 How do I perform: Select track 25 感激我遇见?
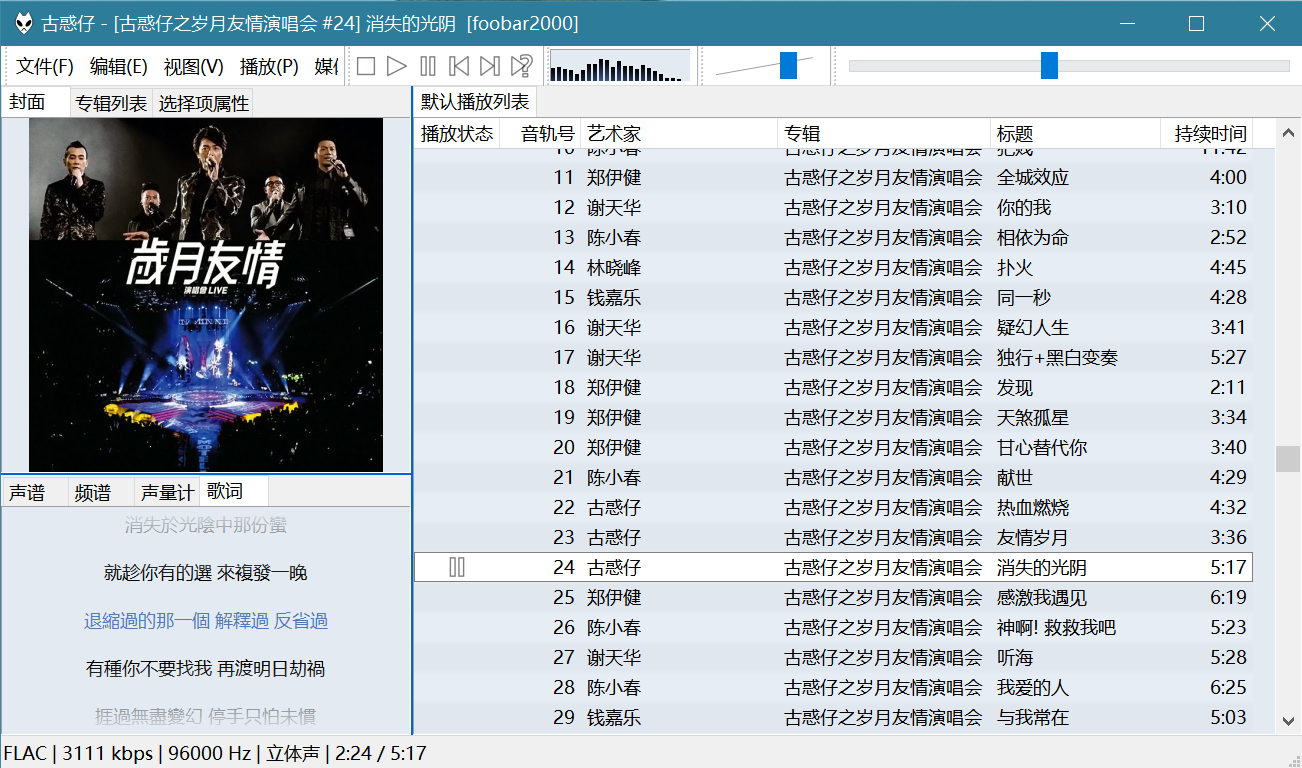tap(833, 597)
